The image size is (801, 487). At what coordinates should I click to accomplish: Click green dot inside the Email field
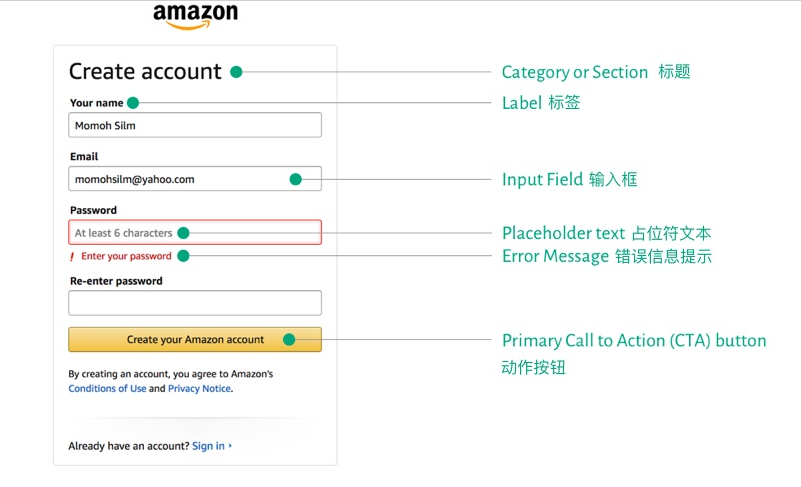coord(295,180)
